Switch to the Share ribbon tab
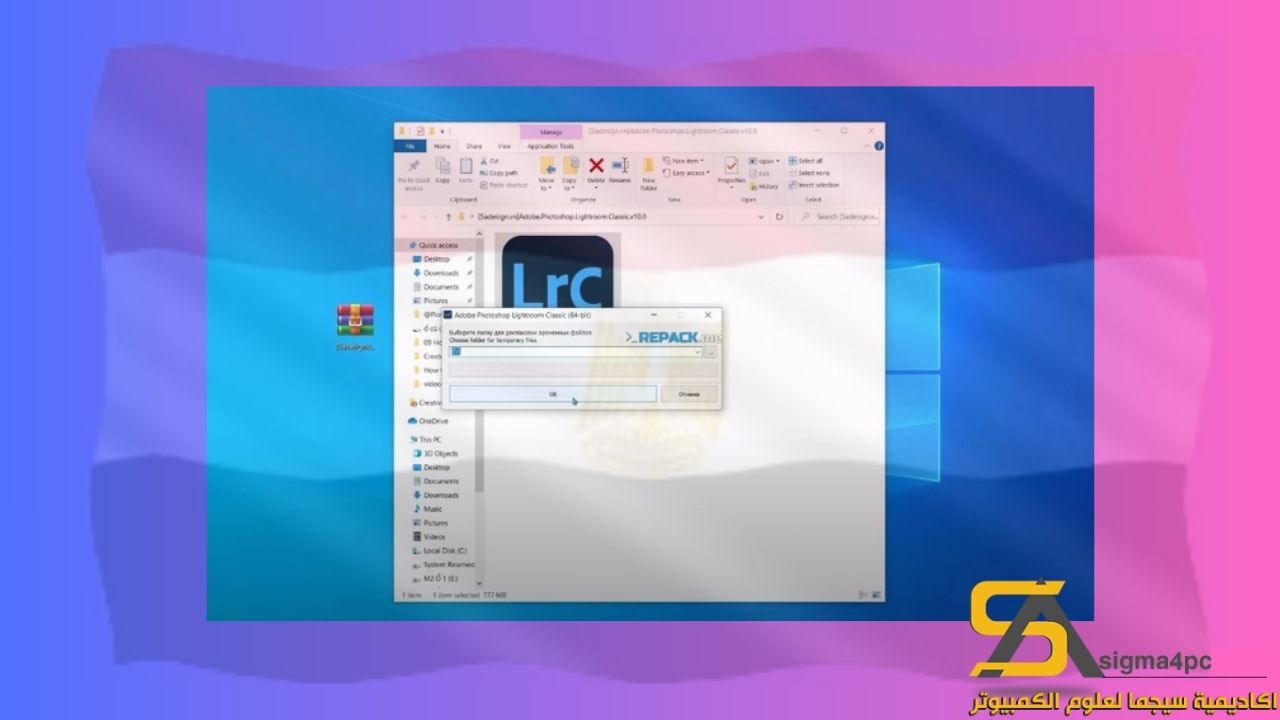Viewport: 1280px width, 720px height. (x=475, y=146)
